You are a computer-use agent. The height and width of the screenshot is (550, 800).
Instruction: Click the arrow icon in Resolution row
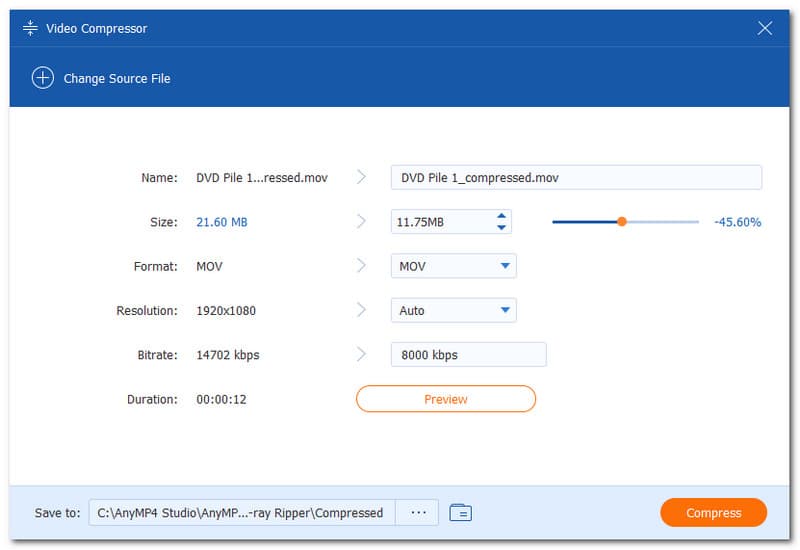tap(361, 310)
